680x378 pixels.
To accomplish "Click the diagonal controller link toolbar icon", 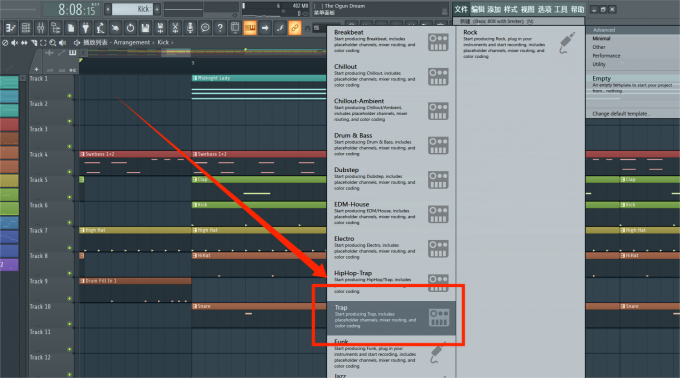I will (x=280, y=28).
